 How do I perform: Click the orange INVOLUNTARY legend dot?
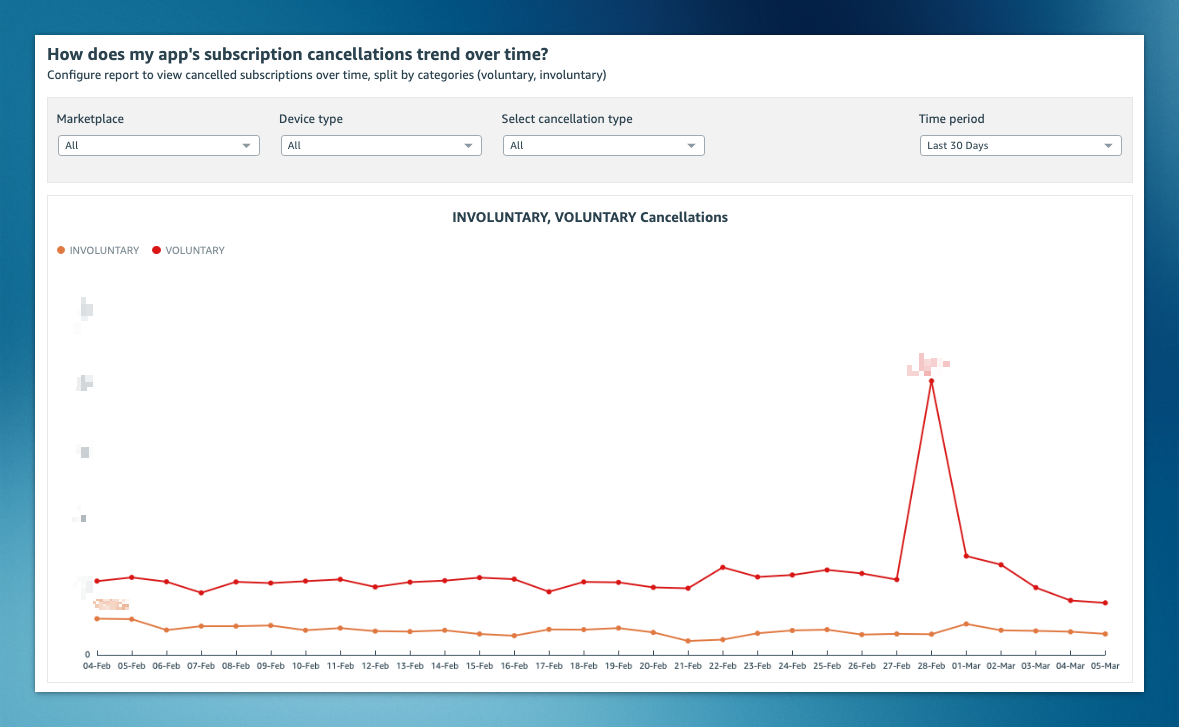click(x=60, y=250)
